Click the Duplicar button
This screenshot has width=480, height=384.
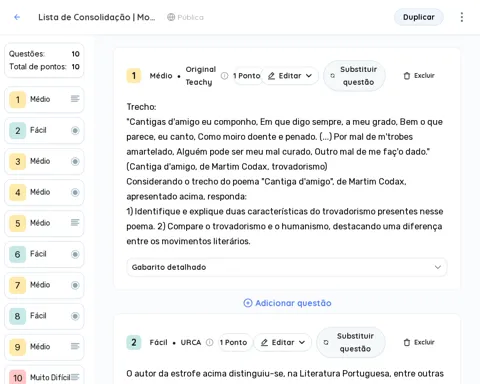tap(419, 17)
